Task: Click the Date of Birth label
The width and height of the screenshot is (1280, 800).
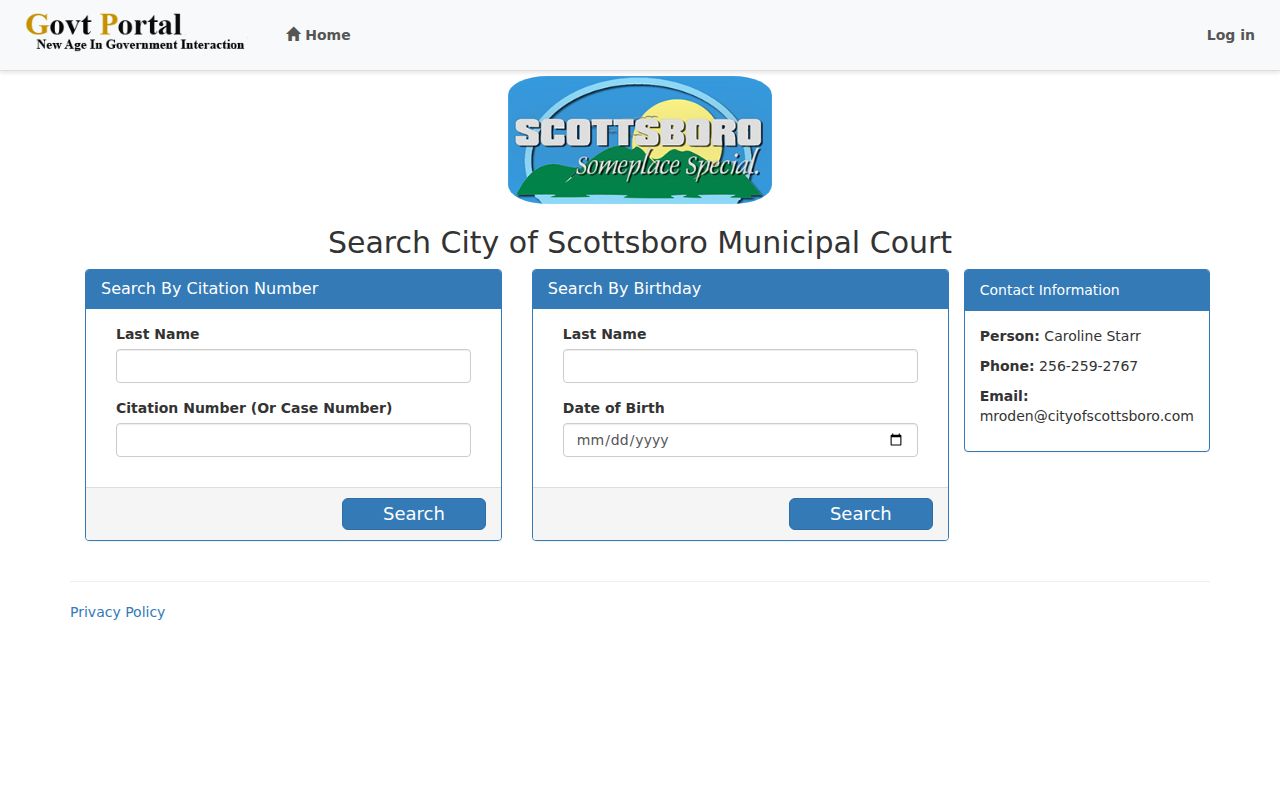Action: coord(613,408)
